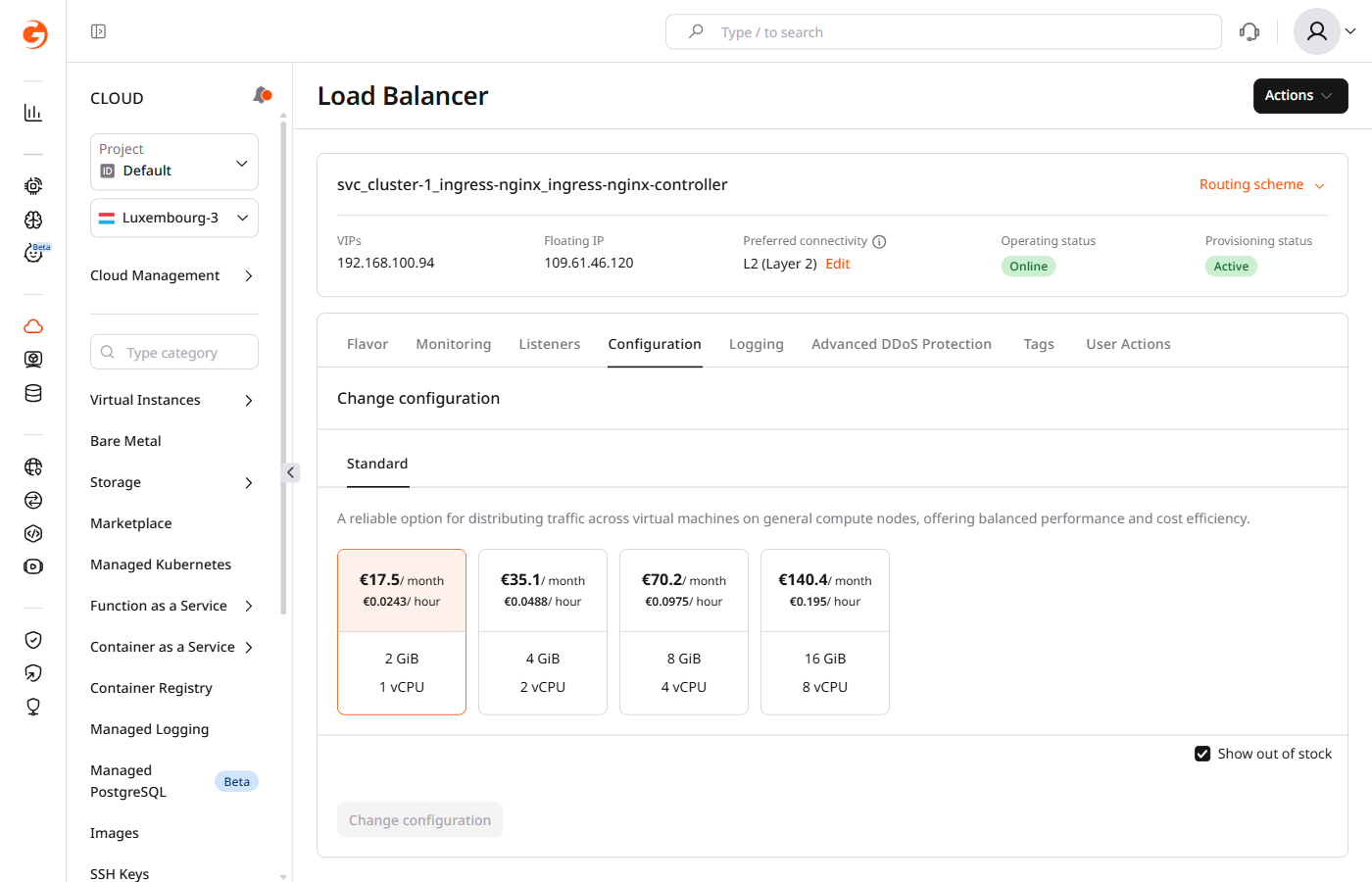The image size is (1372, 882).
Task: Open the Beta-badged face icon in left rail
Action: (x=33, y=253)
